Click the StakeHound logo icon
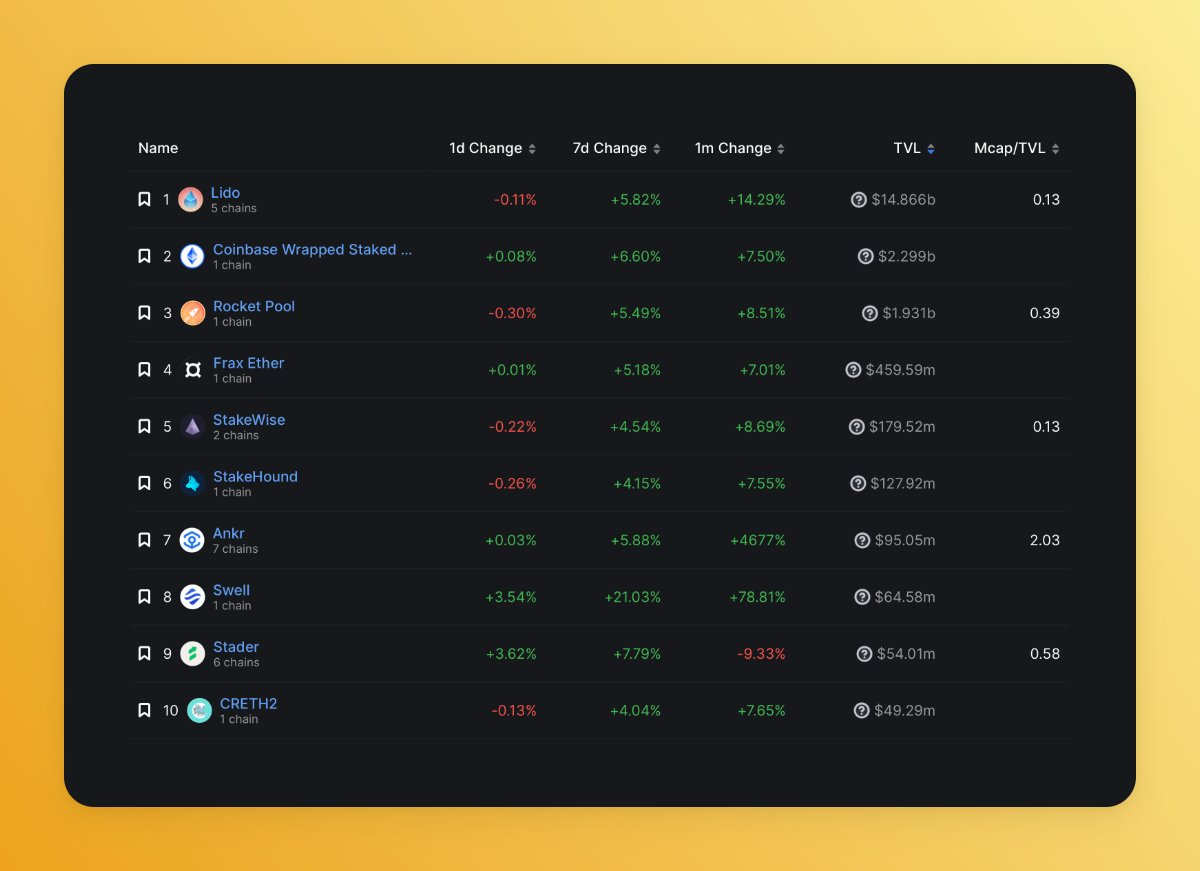Screen dimensions: 1200x871 (192, 484)
